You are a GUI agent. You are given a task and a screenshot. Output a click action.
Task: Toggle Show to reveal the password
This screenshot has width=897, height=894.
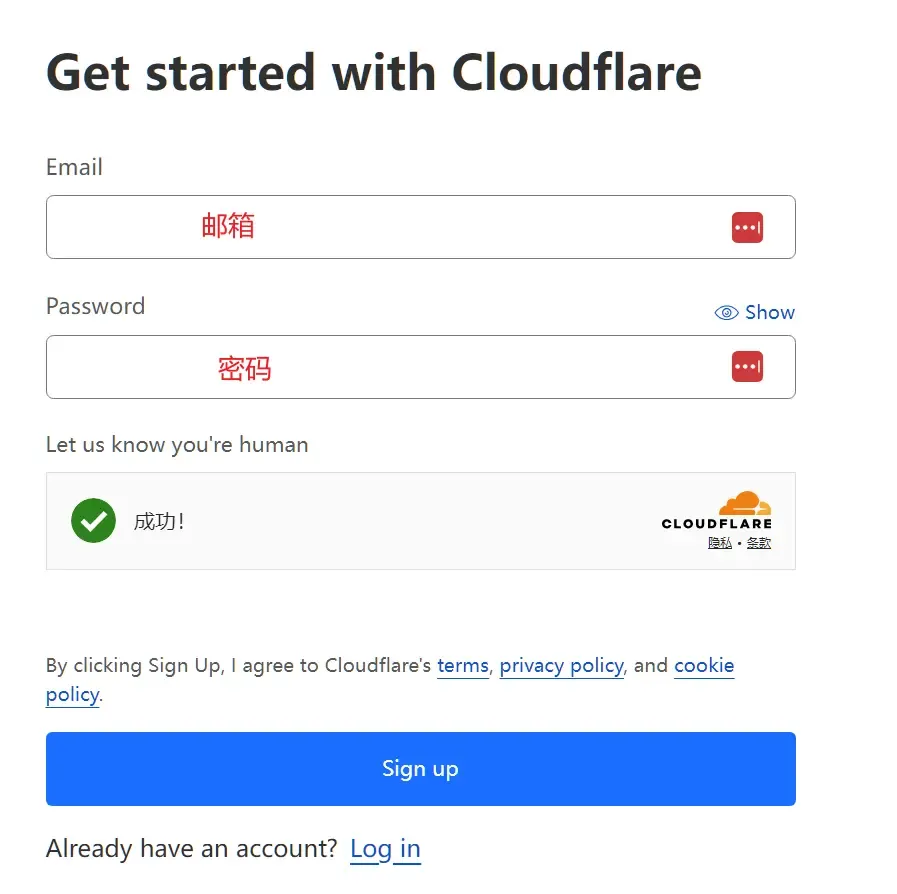[x=771, y=312]
